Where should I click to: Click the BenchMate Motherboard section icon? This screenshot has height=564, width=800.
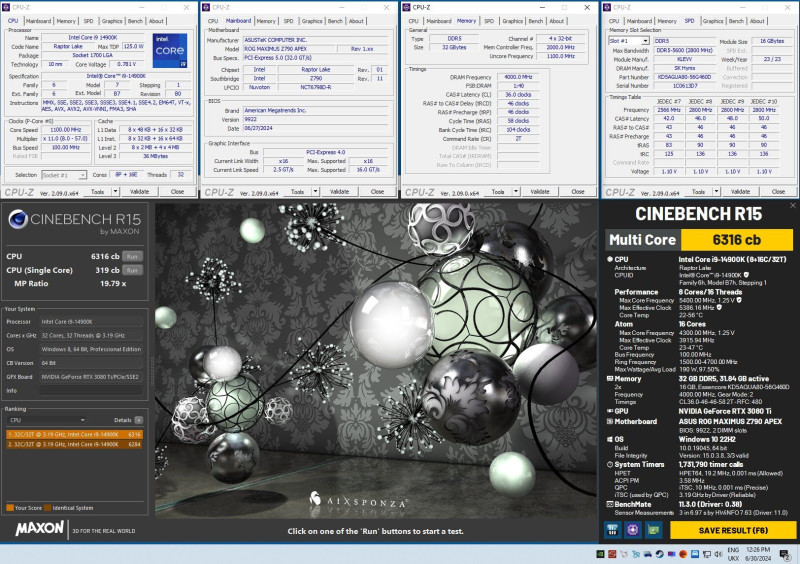pyautogui.click(x=610, y=422)
